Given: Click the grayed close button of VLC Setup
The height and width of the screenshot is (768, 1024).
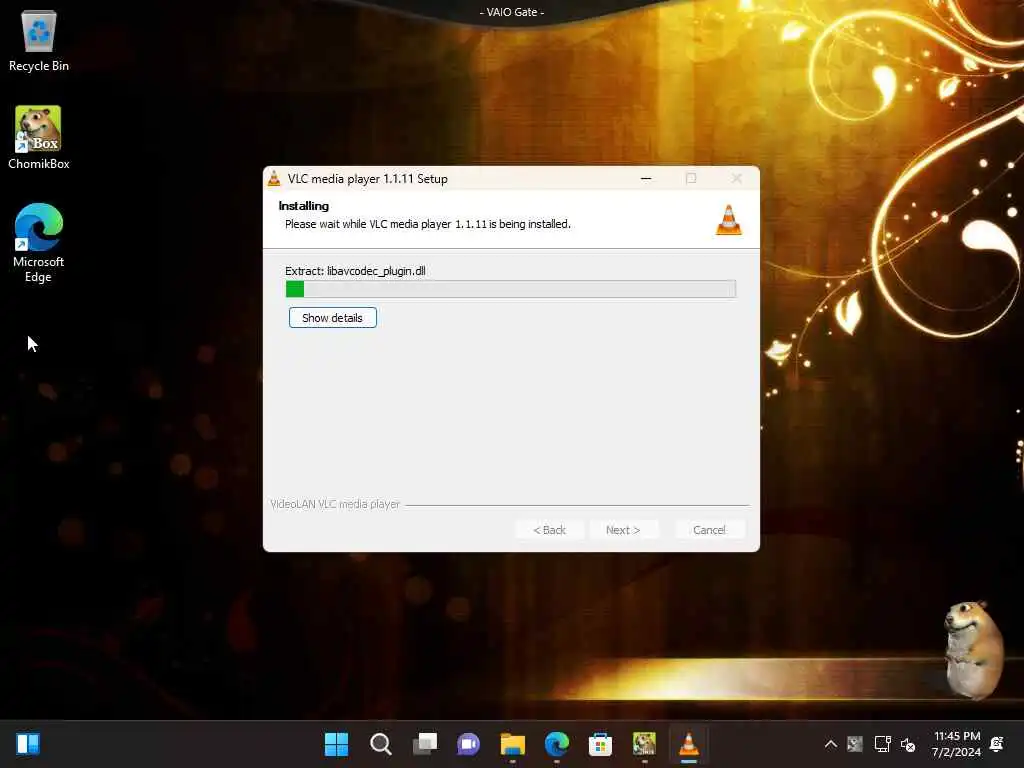Looking at the screenshot, I should click(737, 178).
